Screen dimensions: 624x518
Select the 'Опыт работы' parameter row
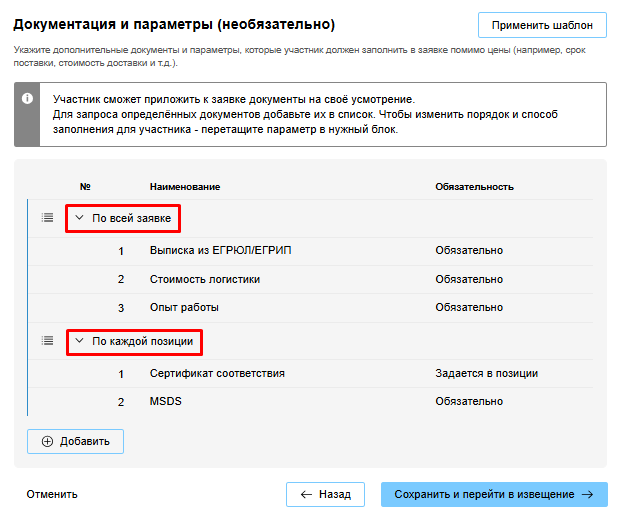coord(184,307)
